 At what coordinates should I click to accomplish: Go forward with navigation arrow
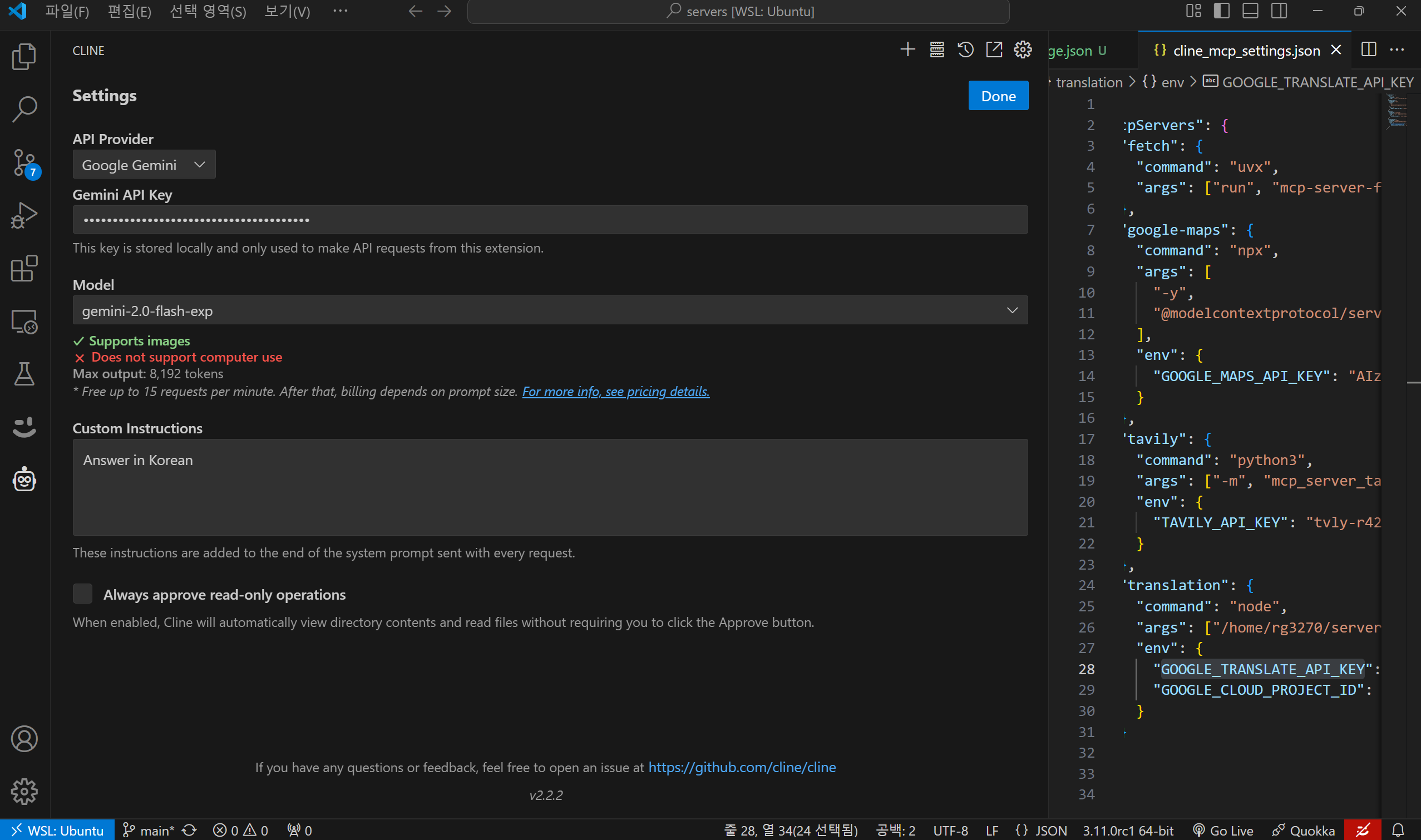(x=445, y=11)
